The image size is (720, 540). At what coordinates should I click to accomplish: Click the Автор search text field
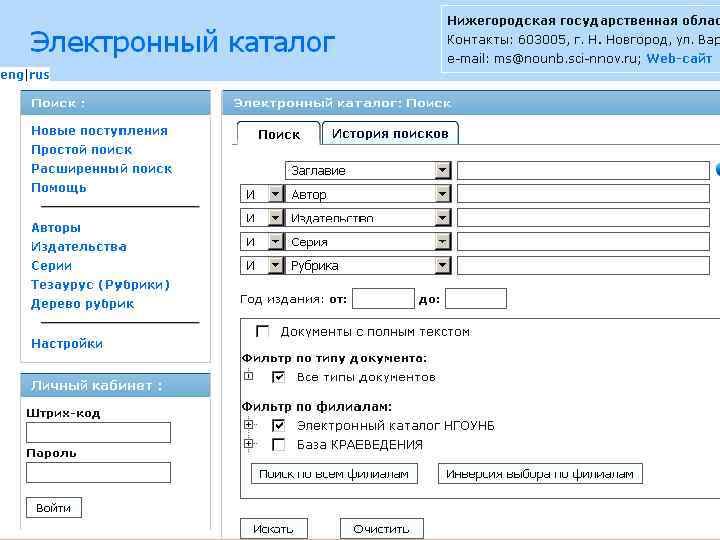coord(583,194)
